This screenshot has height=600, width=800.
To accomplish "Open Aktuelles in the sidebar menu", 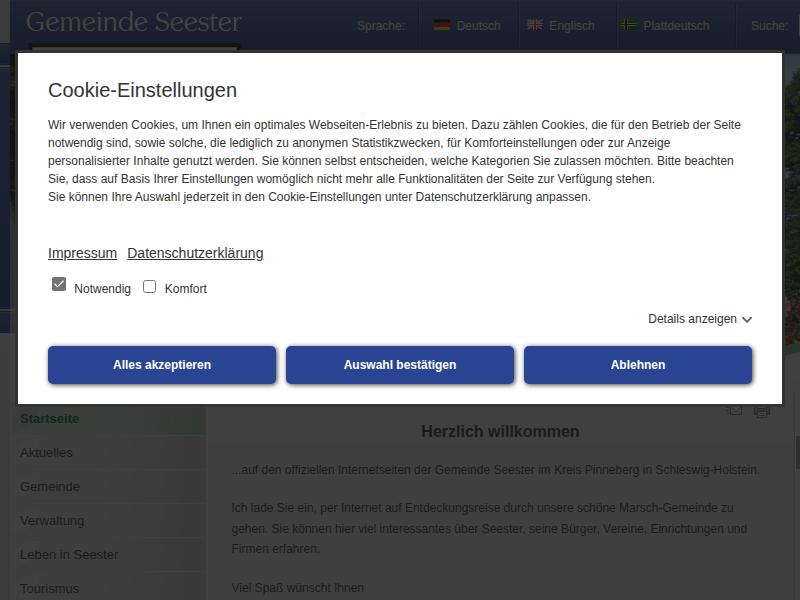I will coord(47,453).
